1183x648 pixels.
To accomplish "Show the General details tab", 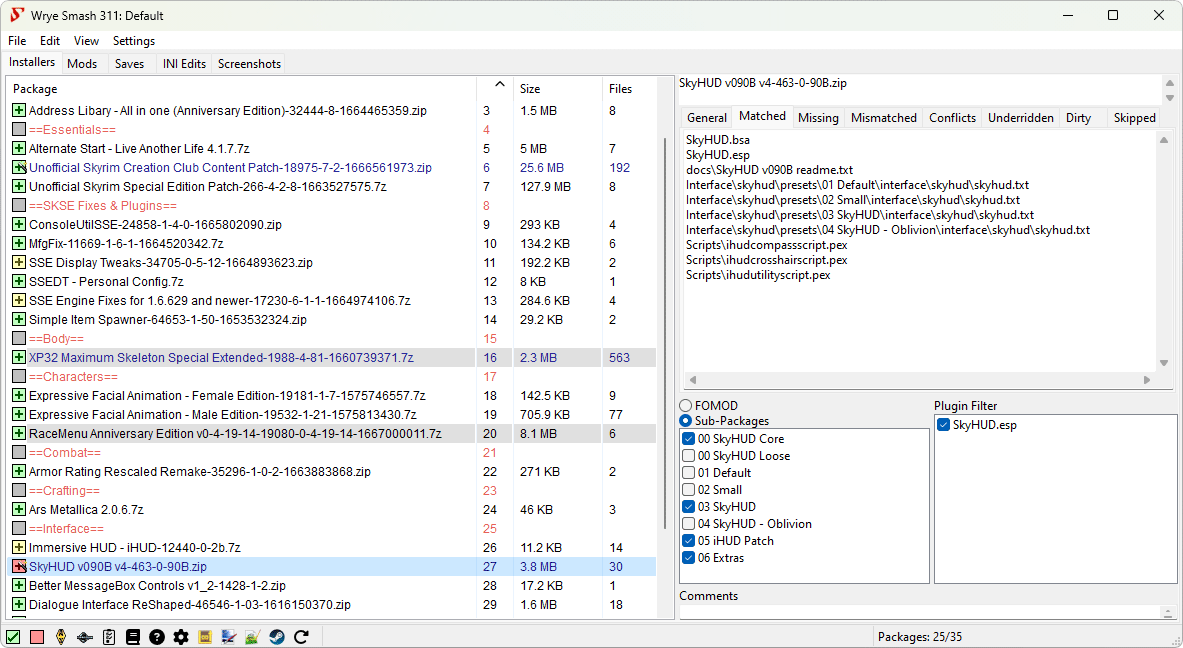I will coord(707,118).
